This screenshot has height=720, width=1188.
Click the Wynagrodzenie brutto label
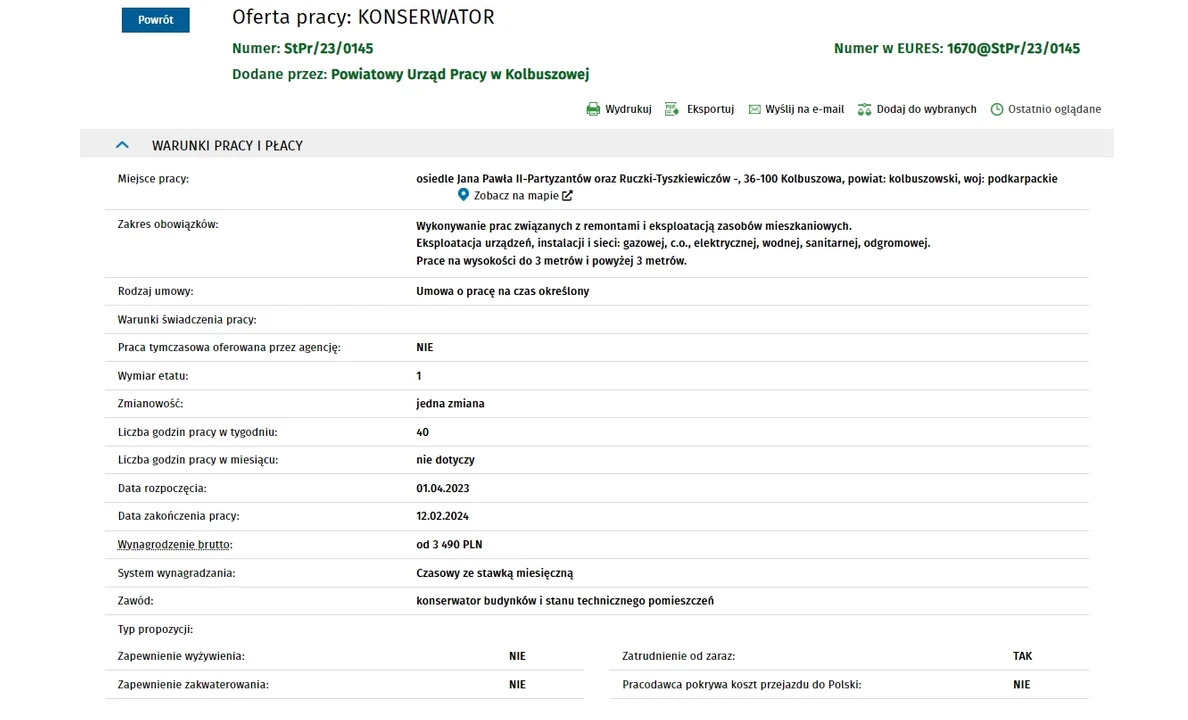175,544
